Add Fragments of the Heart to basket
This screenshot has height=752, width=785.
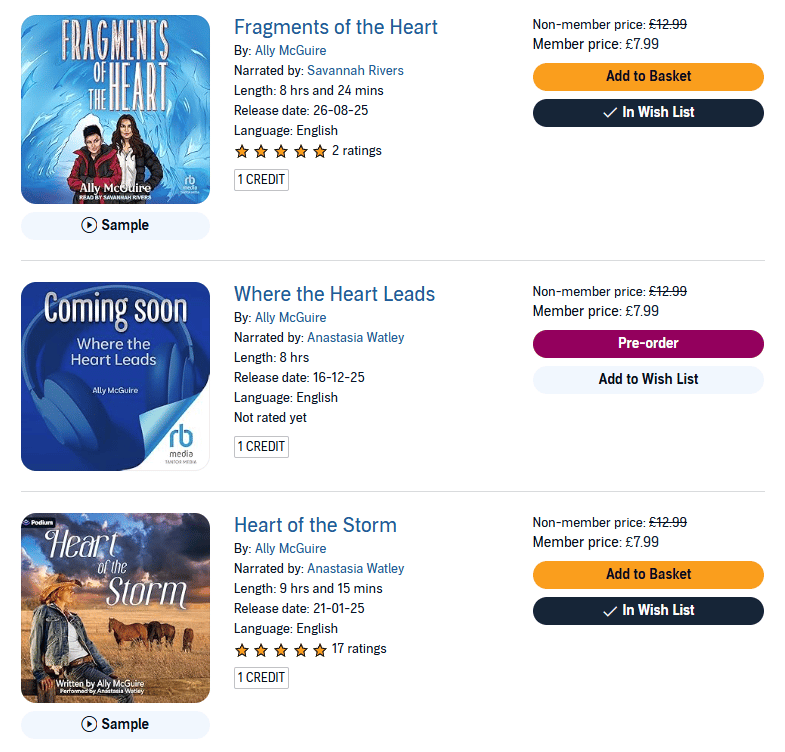[648, 77]
